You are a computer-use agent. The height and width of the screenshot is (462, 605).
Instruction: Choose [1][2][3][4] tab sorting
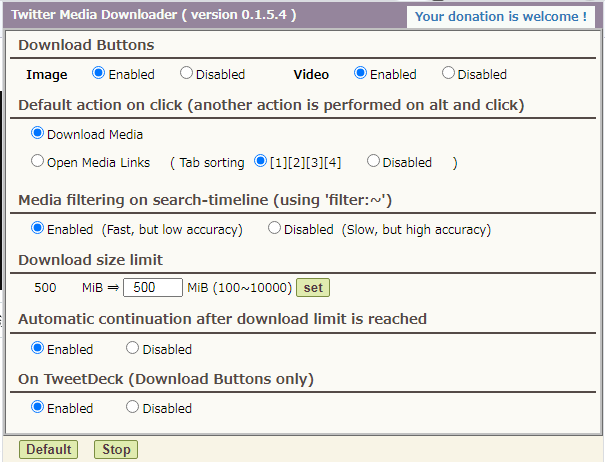pyautogui.click(x=261, y=161)
